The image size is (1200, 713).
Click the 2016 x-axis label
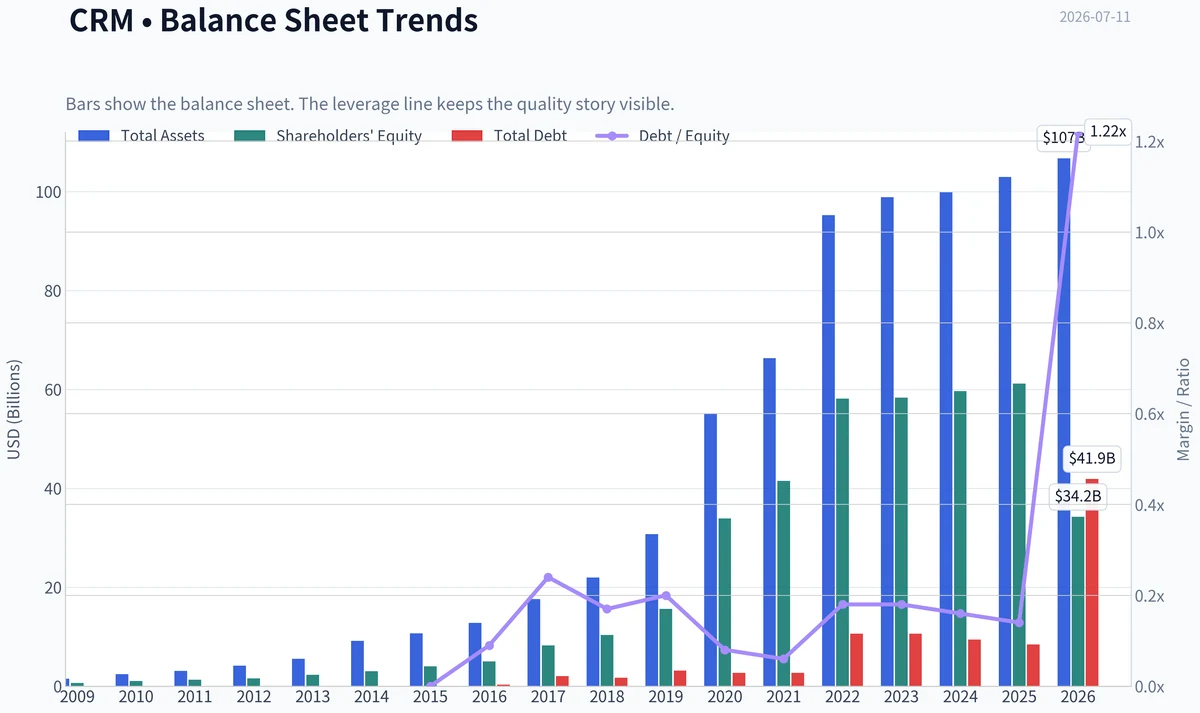coord(489,696)
